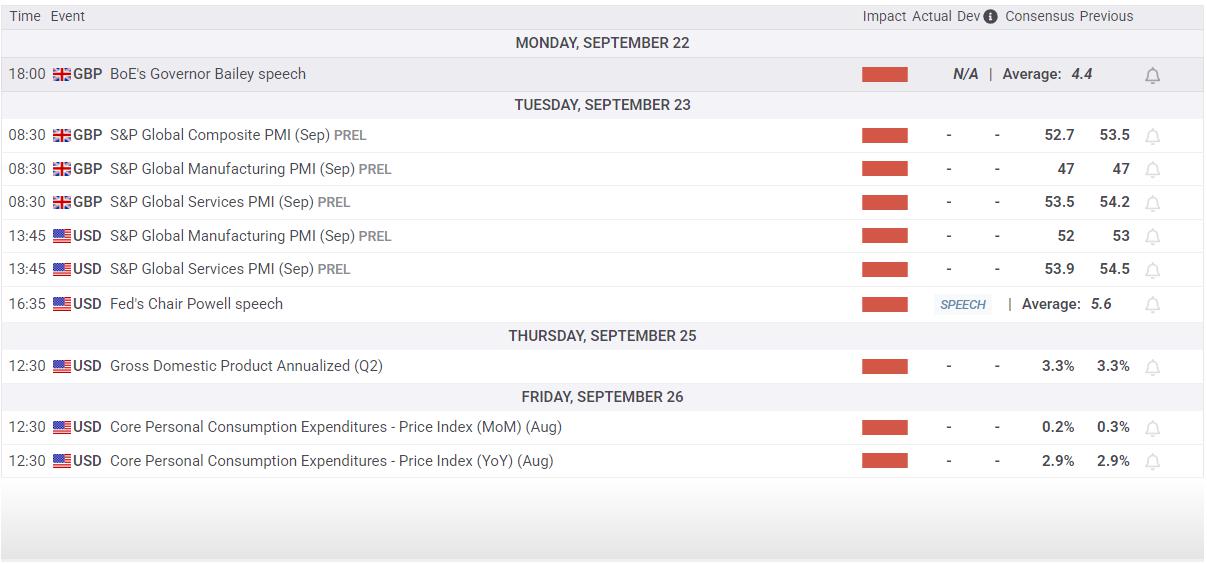The width and height of the screenshot is (1207, 563).
Task: Click bell icon for USD Services PMI
Action: point(1152,271)
